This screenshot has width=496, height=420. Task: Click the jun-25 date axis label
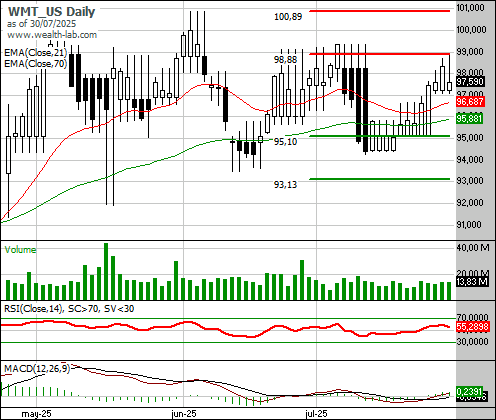click(184, 414)
